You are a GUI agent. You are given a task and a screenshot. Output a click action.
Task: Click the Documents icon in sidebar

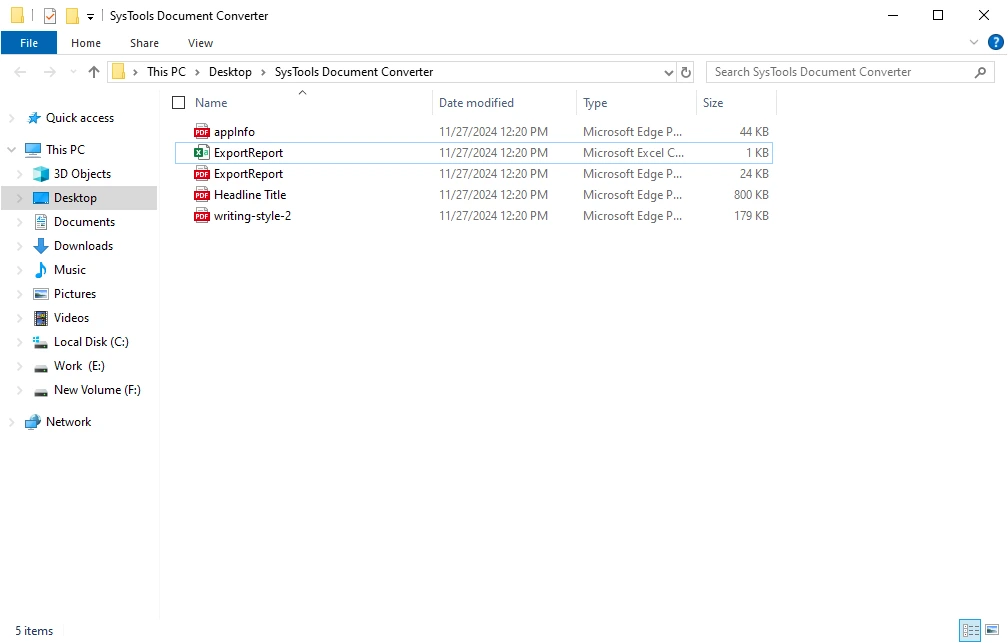pyautogui.click(x=41, y=222)
